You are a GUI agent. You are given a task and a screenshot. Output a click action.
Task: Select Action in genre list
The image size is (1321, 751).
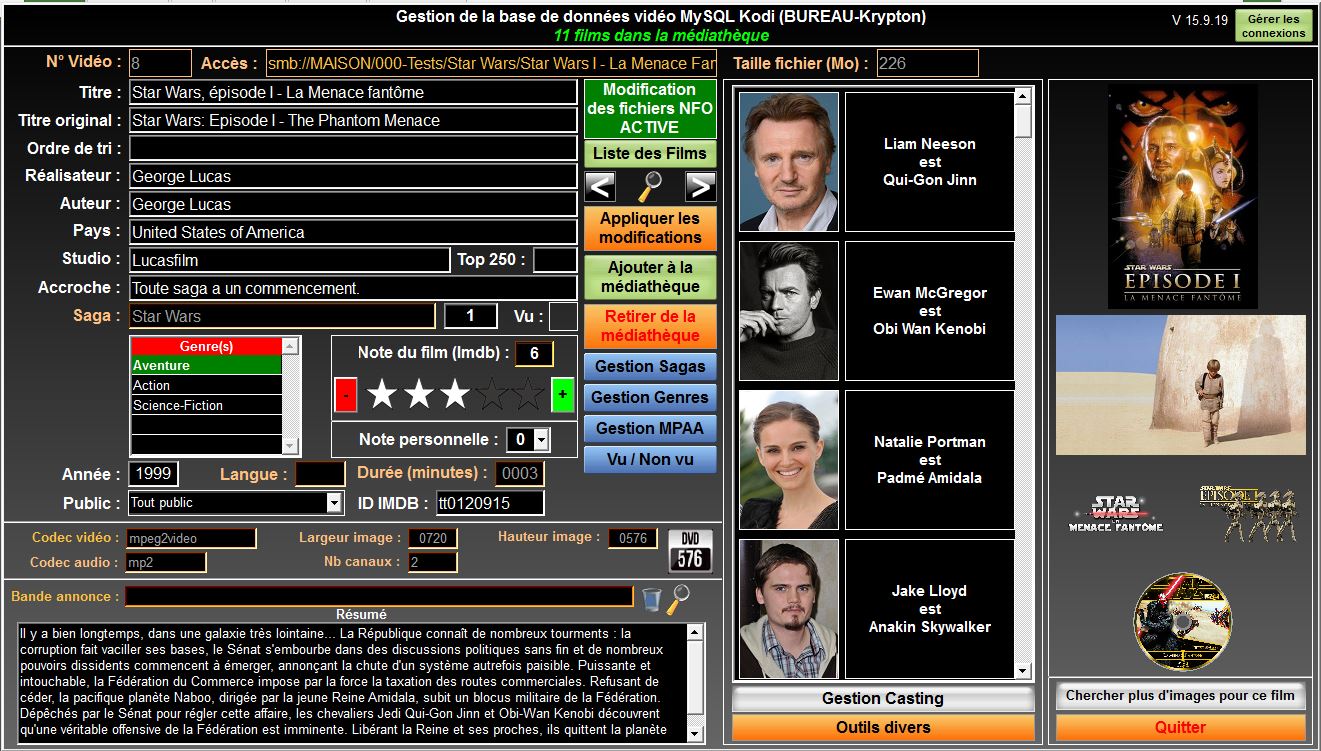(206, 385)
